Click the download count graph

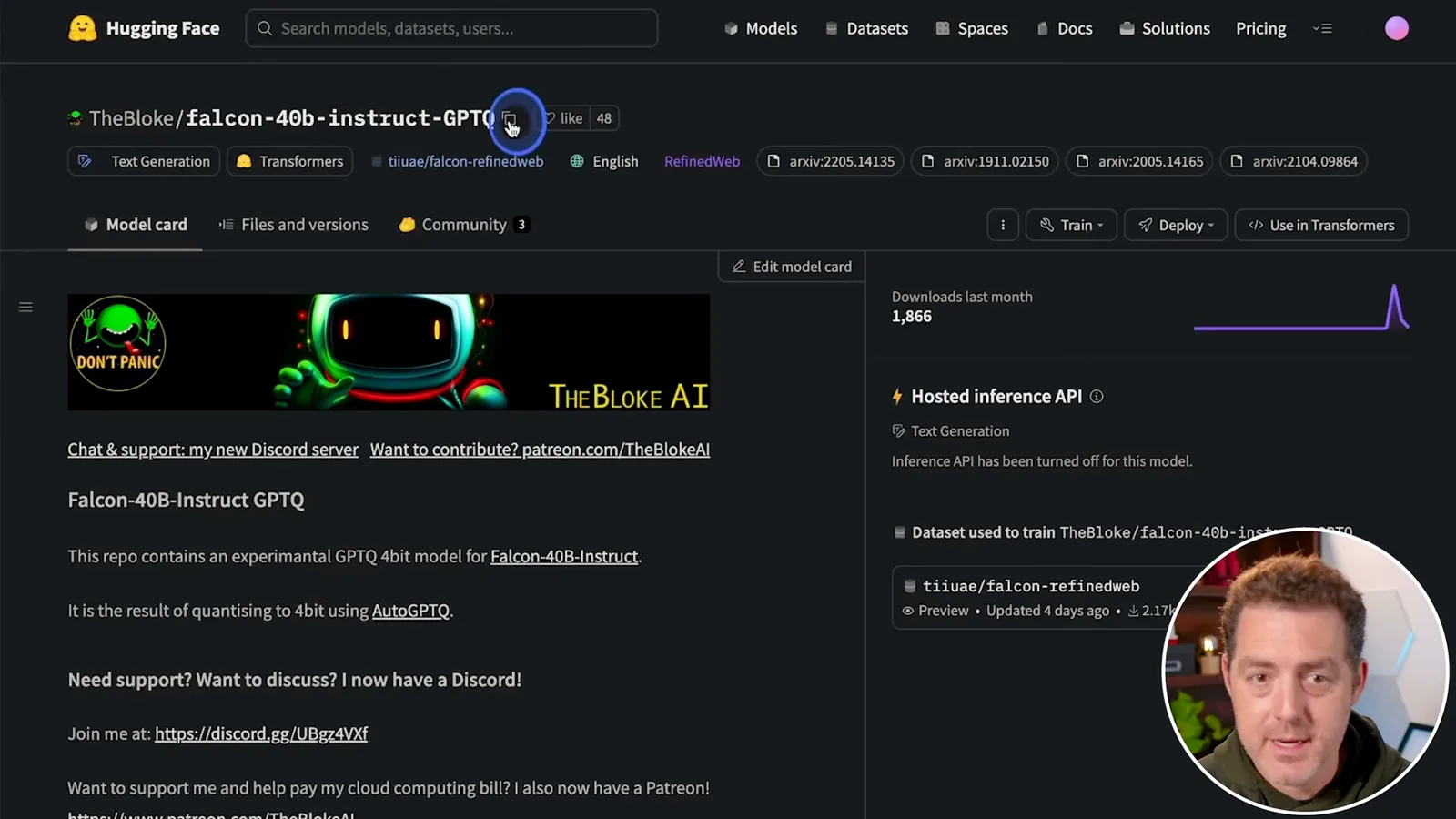coord(1301,308)
